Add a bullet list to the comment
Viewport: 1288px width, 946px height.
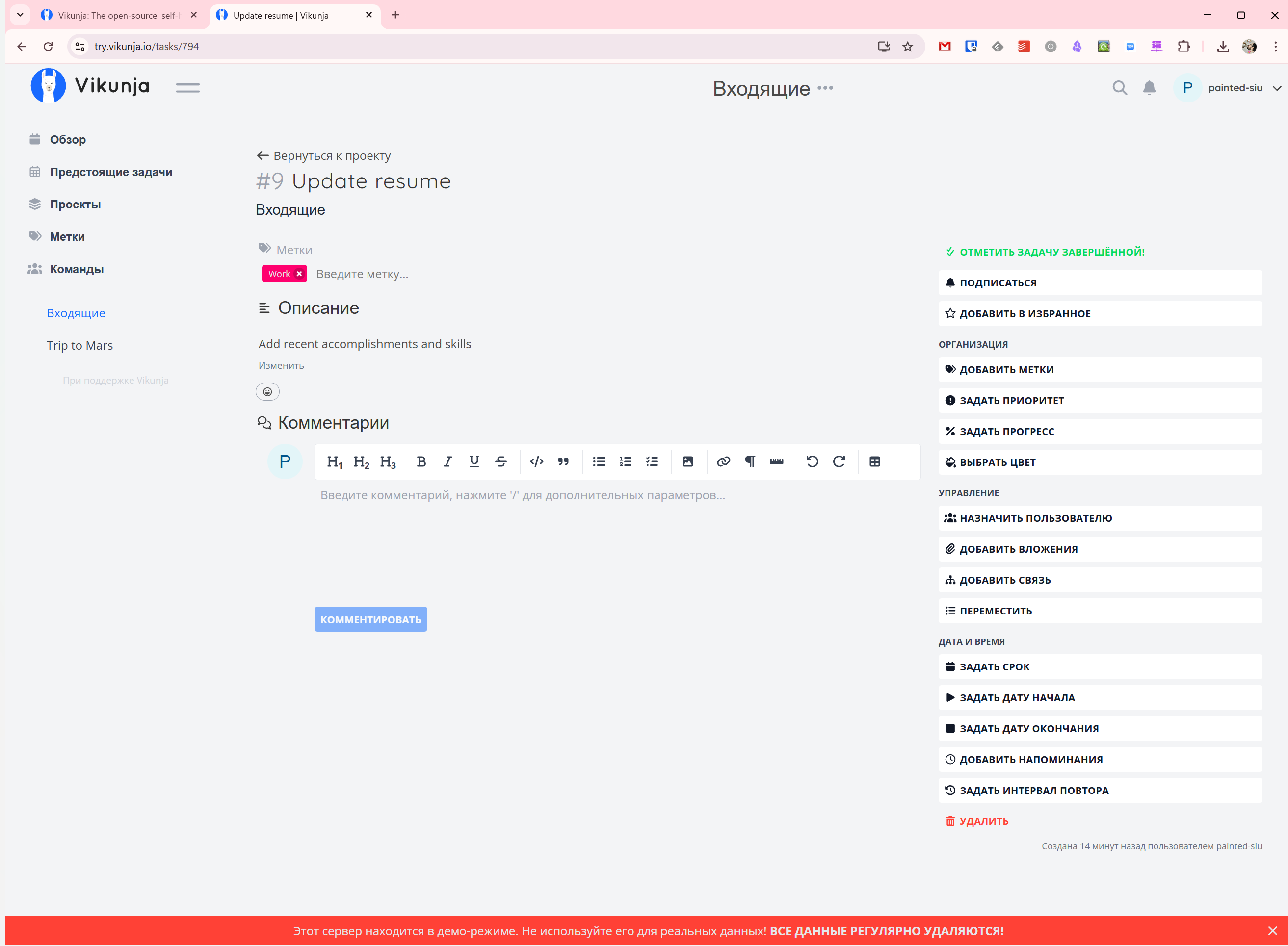click(x=599, y=461)
